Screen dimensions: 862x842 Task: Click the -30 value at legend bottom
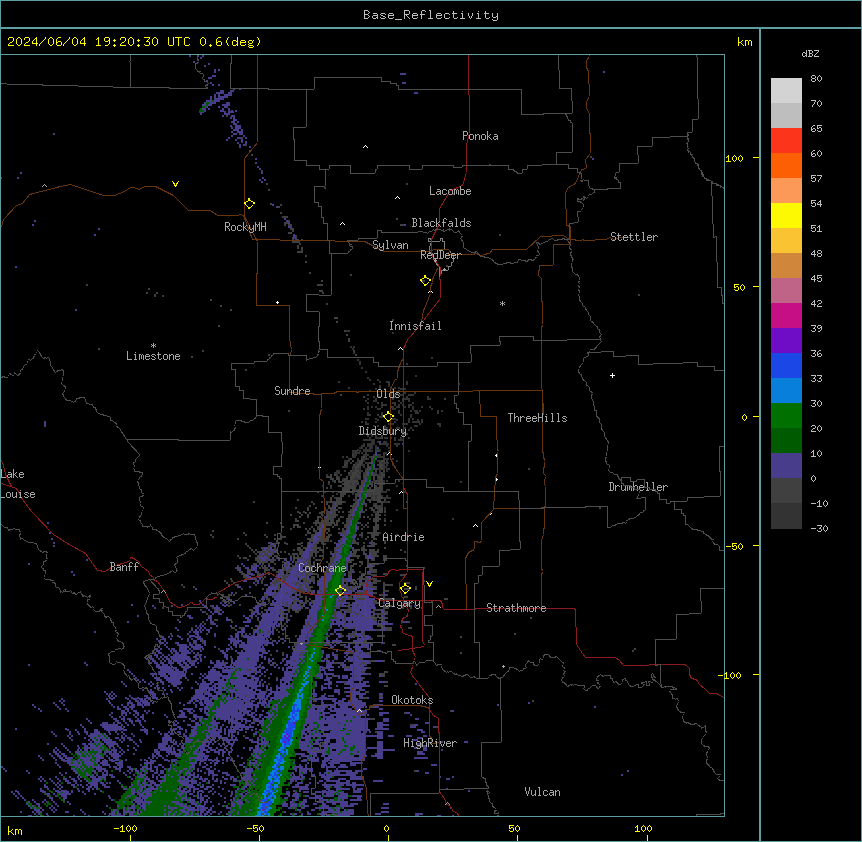point(819,528)
